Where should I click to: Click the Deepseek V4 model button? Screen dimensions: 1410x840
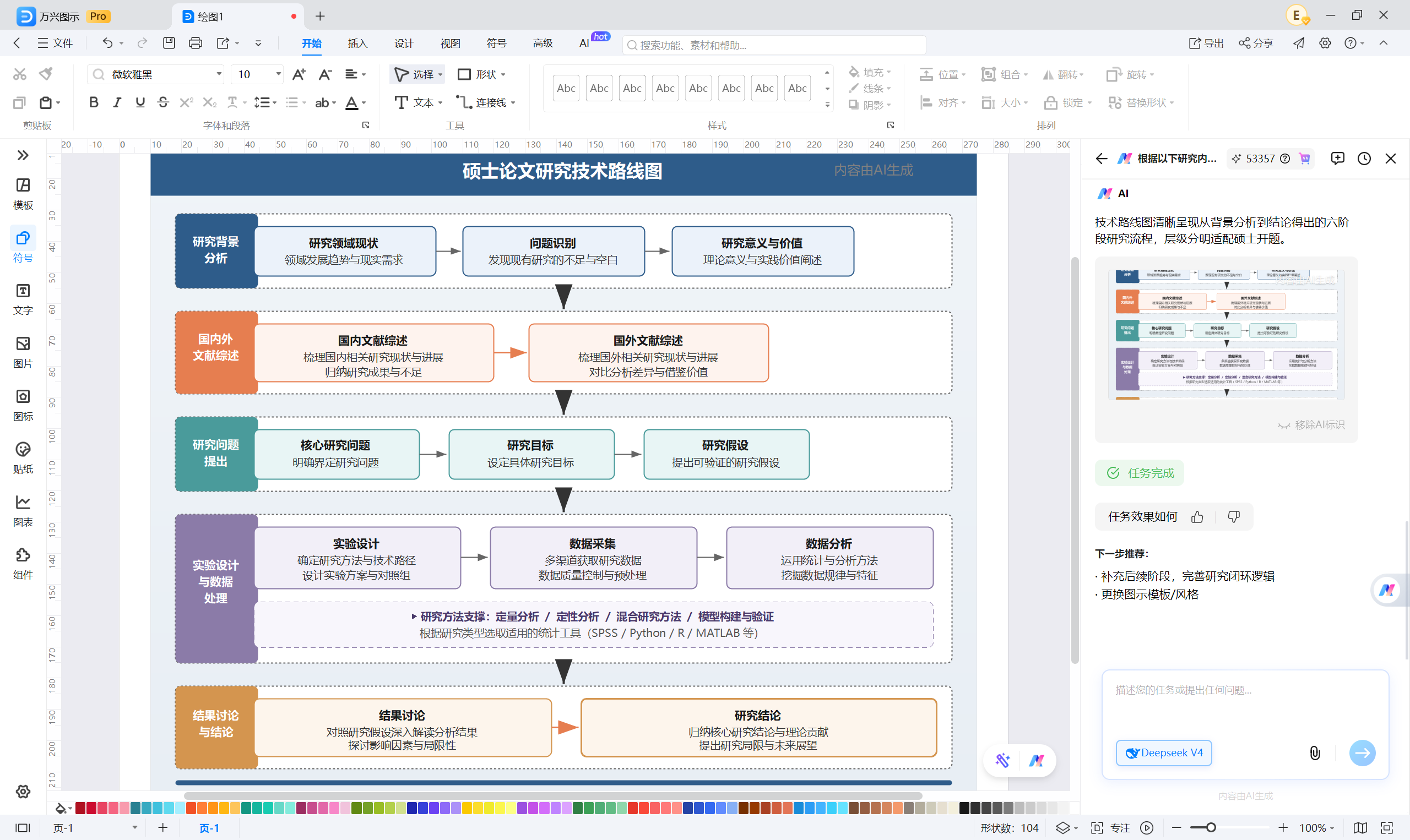[1164, 752]
